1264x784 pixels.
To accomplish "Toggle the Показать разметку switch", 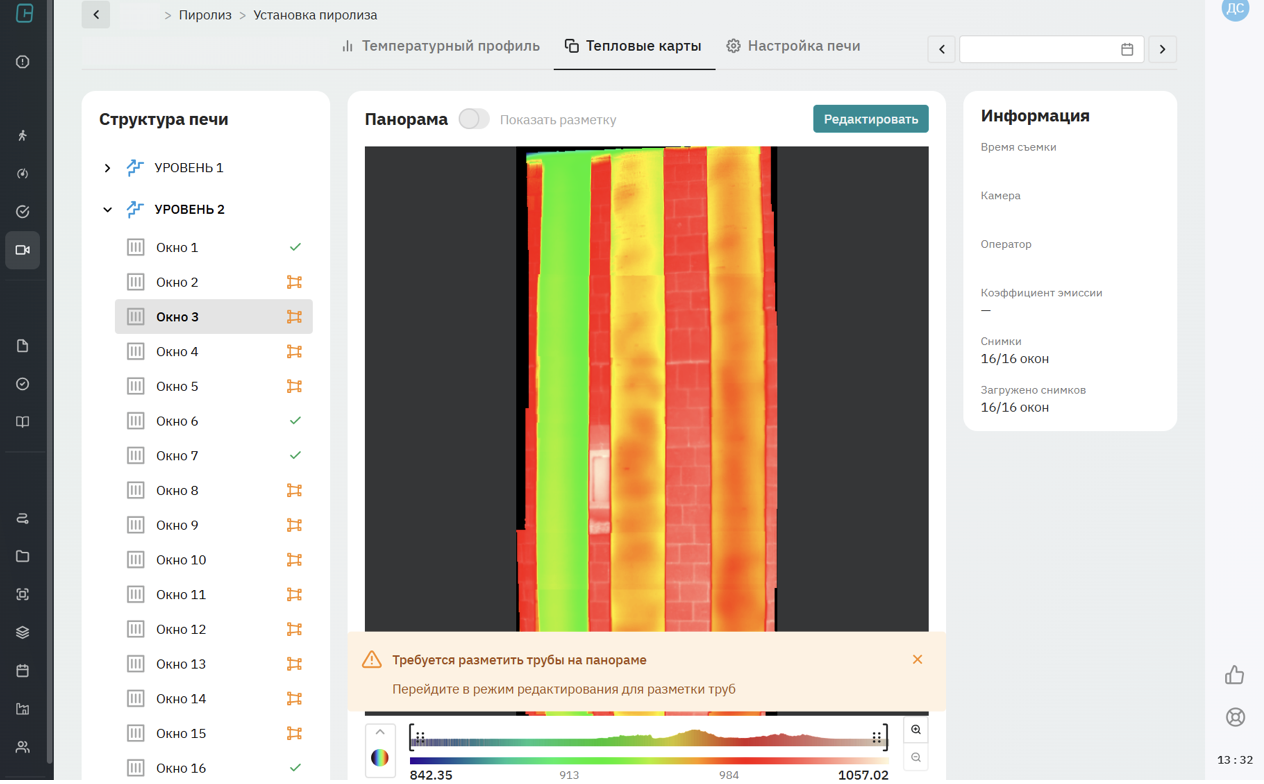I will 473,119.
